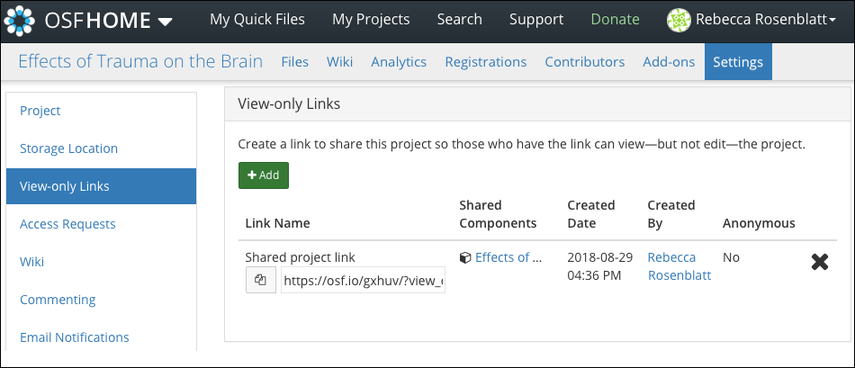
Task: Click the cube icon beside Effects of
Action: [x=465, y=258]
